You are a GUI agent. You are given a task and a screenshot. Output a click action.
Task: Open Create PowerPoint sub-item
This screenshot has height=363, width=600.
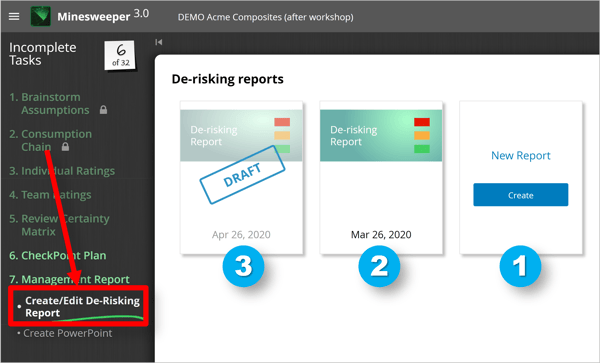click(x=65, y=333)
